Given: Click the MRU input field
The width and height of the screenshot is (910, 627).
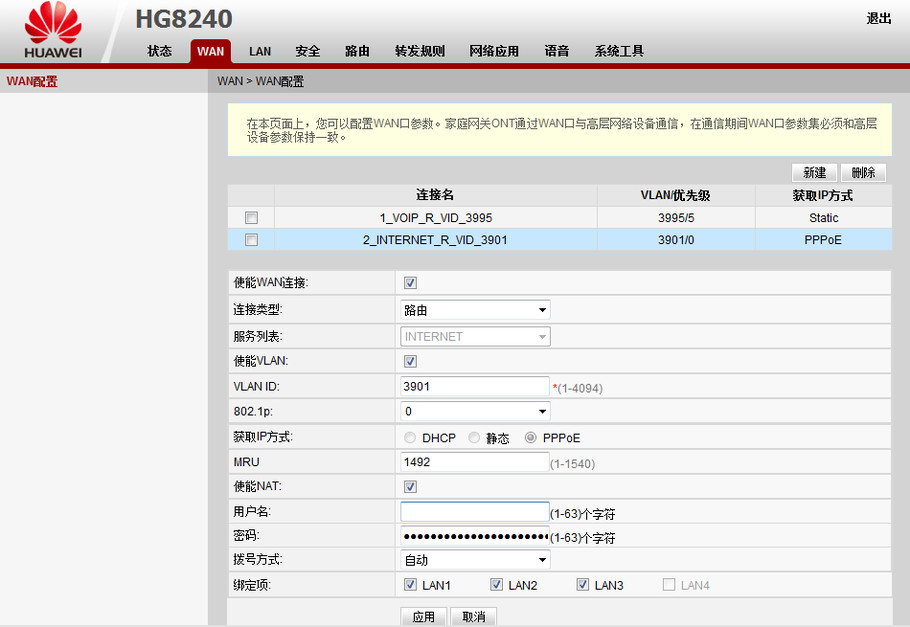Looking at the screenshot, I should (x=475, y=462).
